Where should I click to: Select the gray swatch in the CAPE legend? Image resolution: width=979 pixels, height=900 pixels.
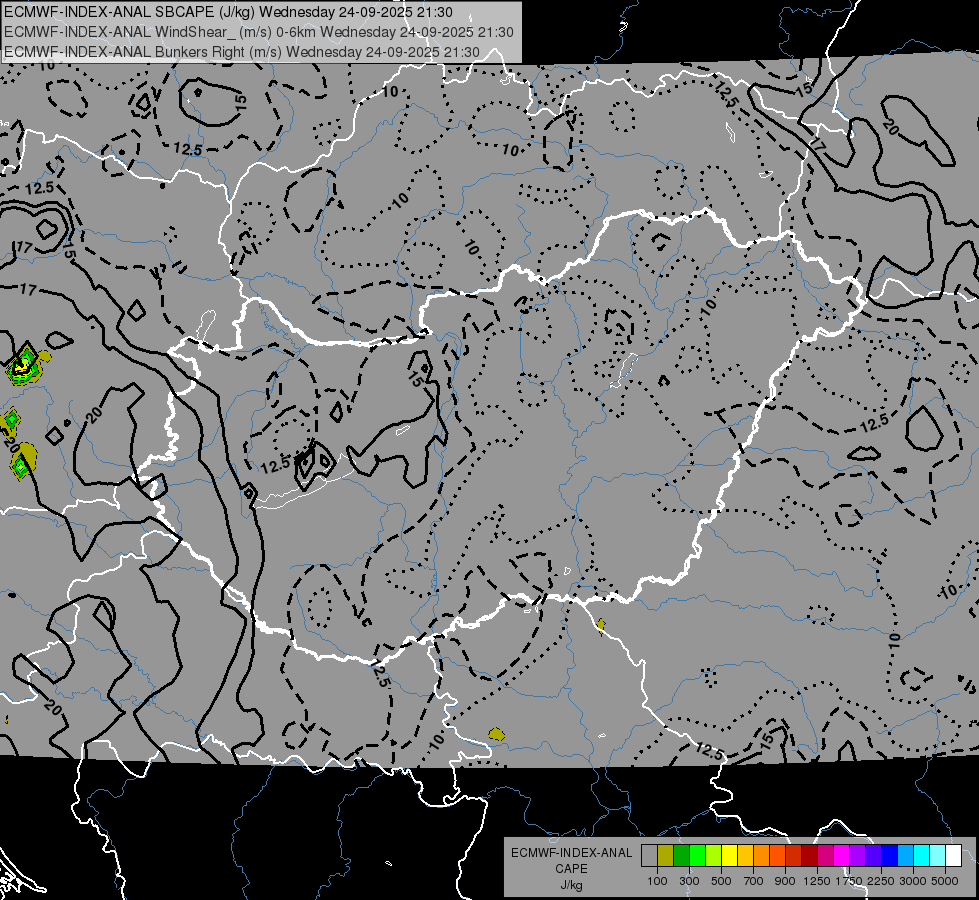(x=649, y=856)
